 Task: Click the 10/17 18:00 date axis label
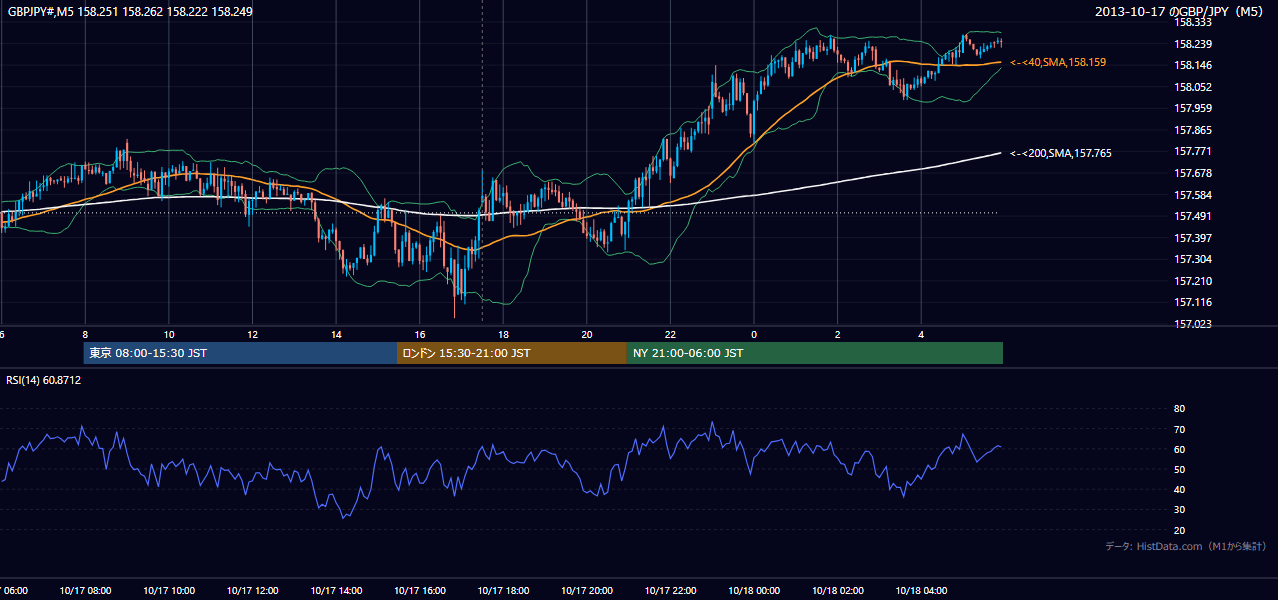coord(503,591)
